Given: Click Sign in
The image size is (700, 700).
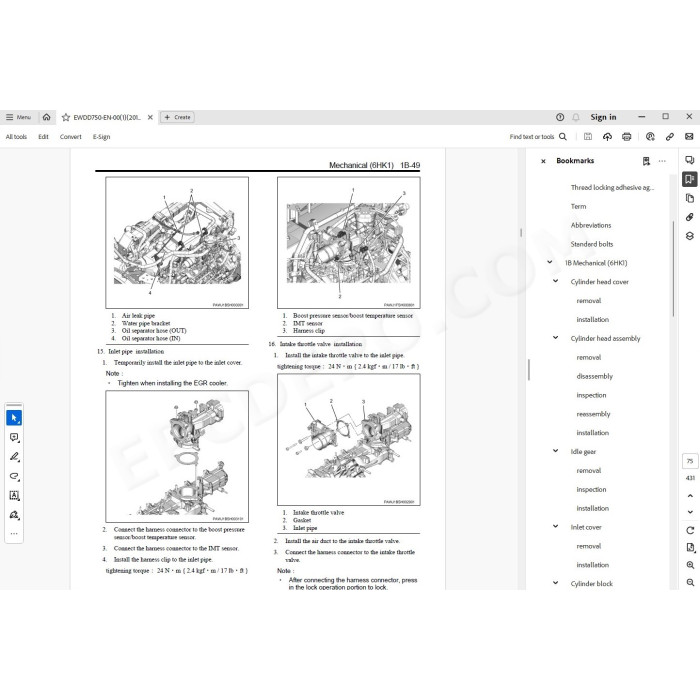Looking at the screenshot, I should tap(603, 117).
